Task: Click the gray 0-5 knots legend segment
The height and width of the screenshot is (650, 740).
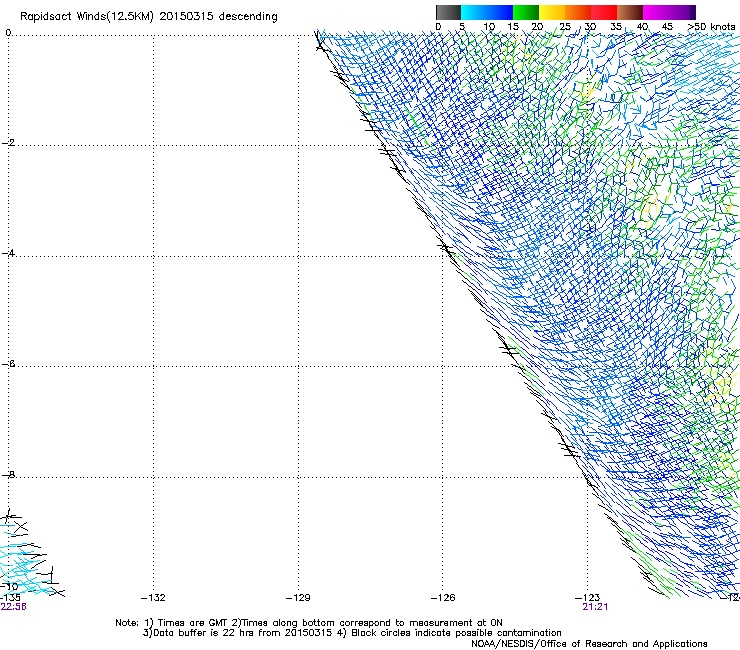Action: (x=448, y=12)
